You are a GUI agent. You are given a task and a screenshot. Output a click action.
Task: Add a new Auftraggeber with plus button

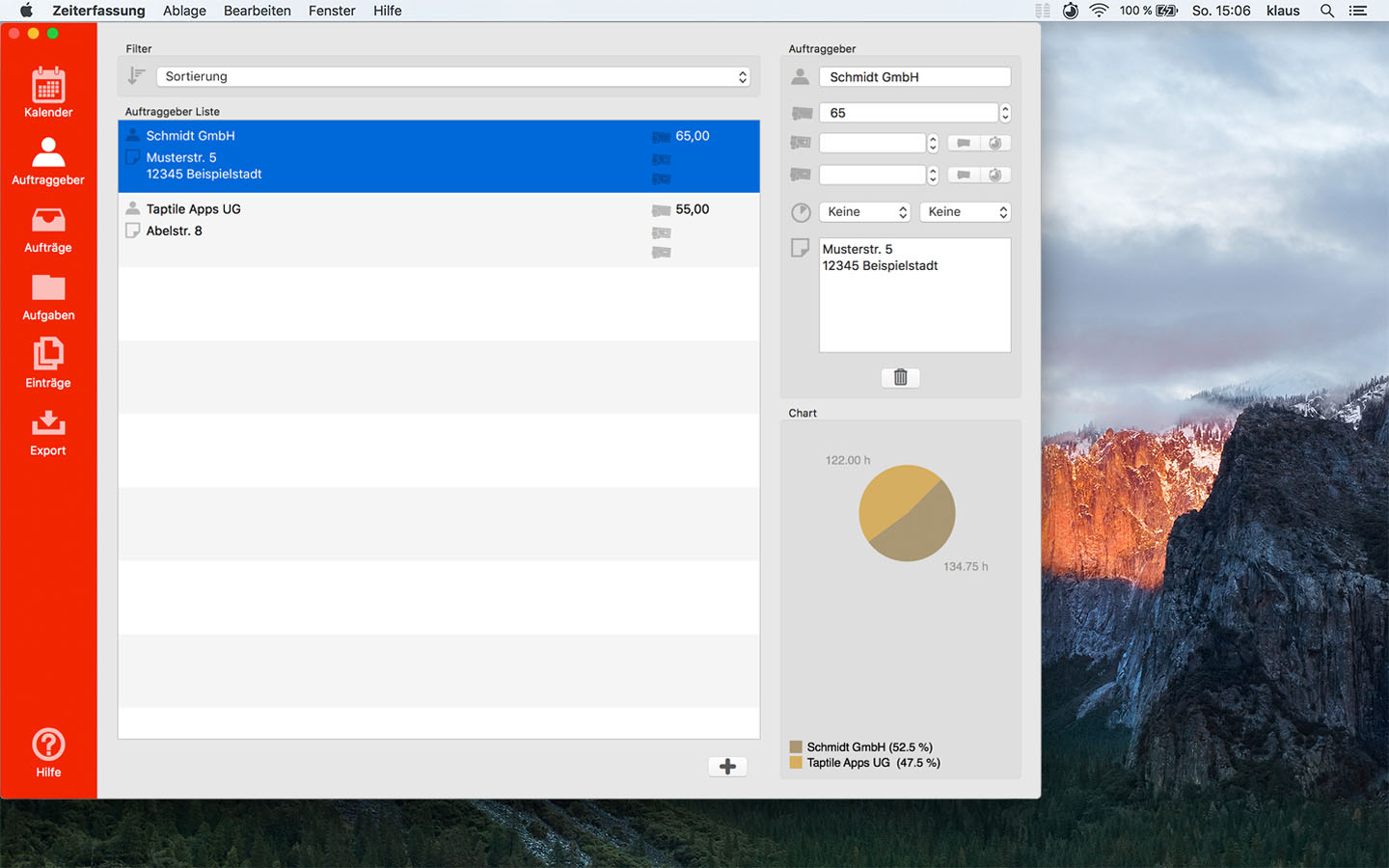click(x=727, y=767)
